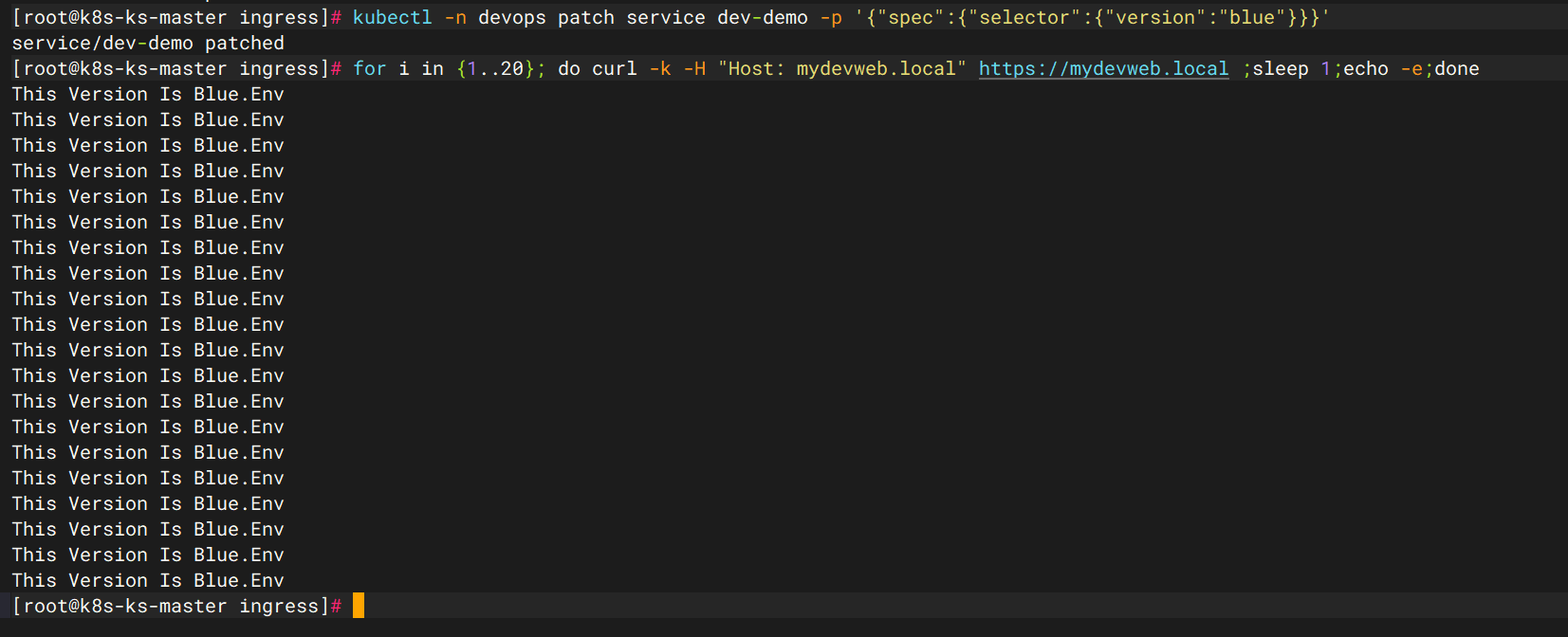Click the "for" keyword in loop command
The width and height of the screenshot is (1568, 637).
tap(369, 69)
